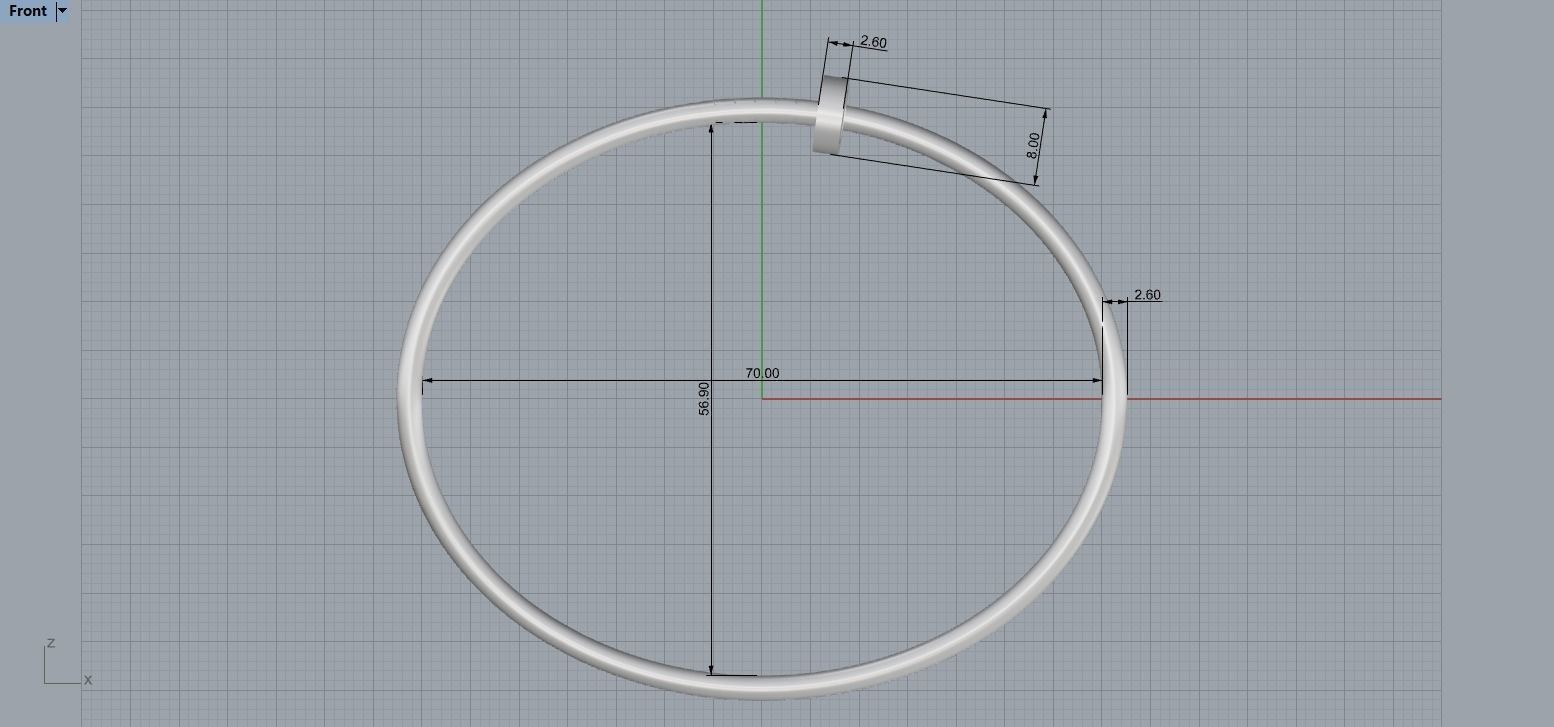Click the small cylindrical clasp on ring
The height and width of the screenshot is (727, 1554).
(x=829, y=115)
